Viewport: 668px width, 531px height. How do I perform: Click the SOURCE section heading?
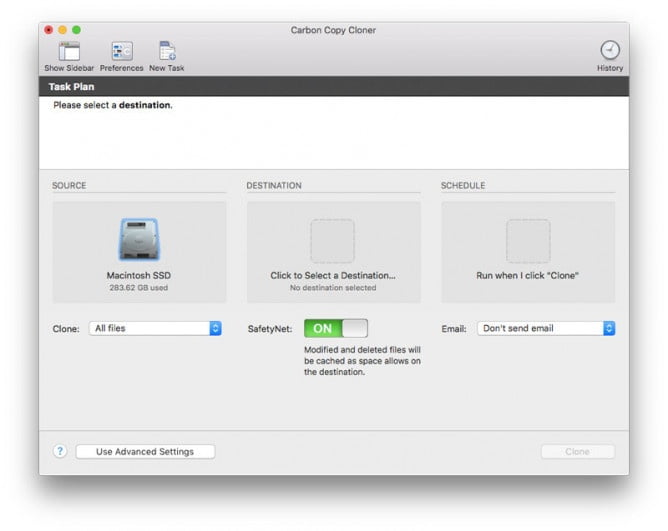pyautogui.click(x=69, y=185)
